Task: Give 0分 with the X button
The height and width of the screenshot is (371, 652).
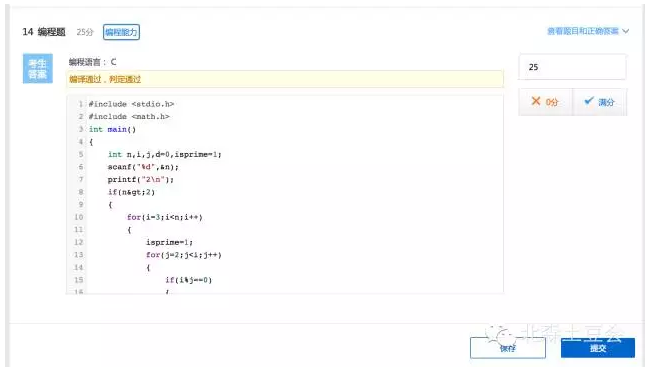Action: (x=545, y=102)
